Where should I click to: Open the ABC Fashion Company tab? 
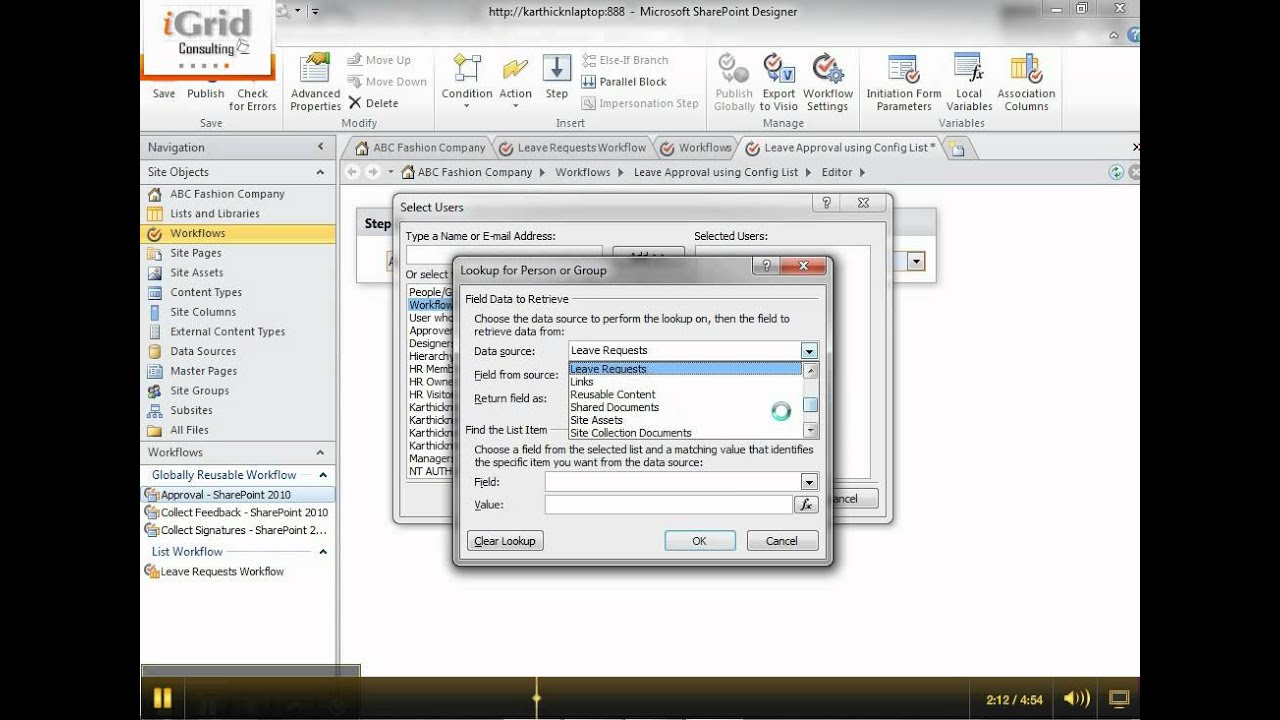click(x=419, y=148)
